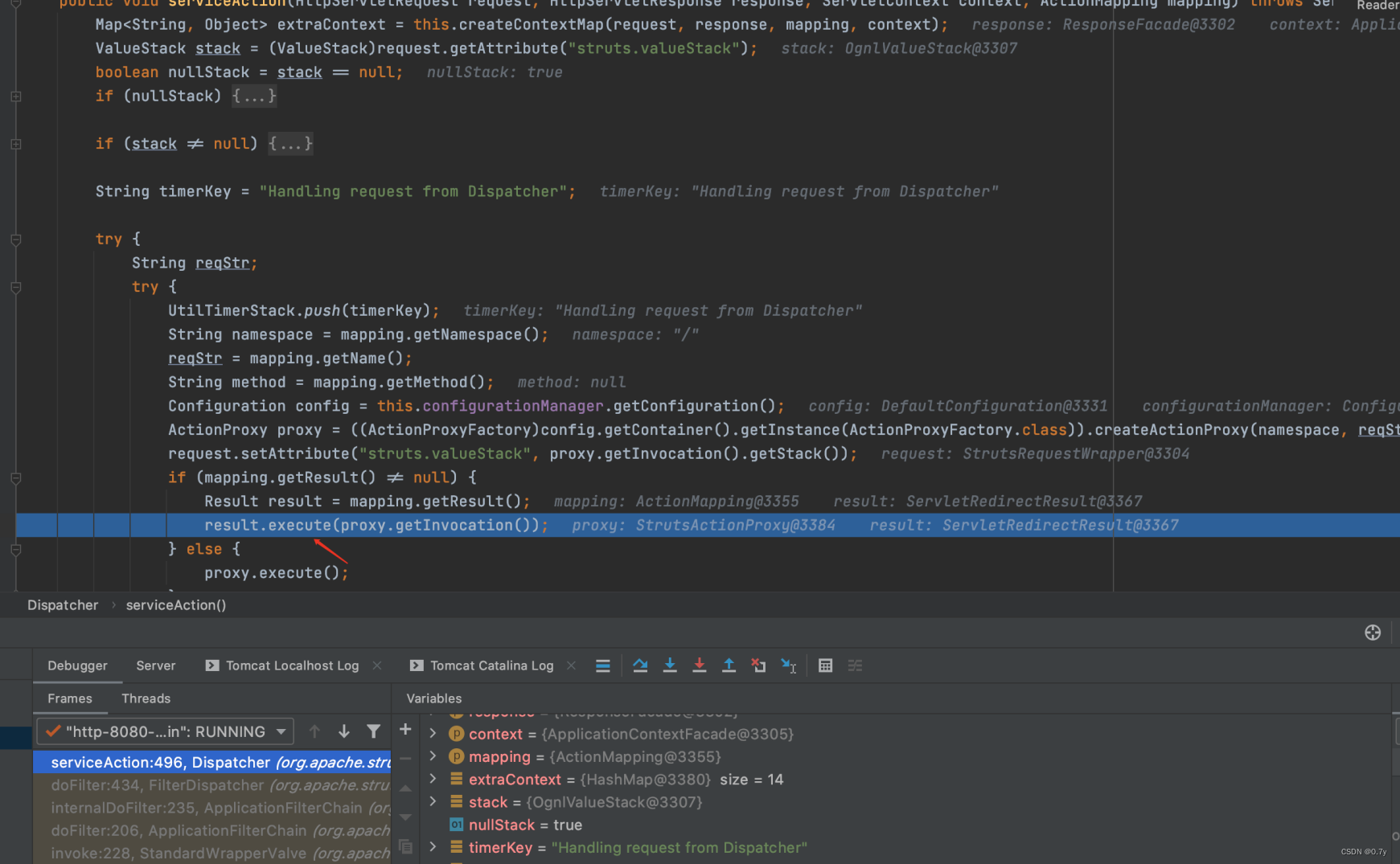Expand the extraContext HashMap entry
1400x864 pixels.
433,779
